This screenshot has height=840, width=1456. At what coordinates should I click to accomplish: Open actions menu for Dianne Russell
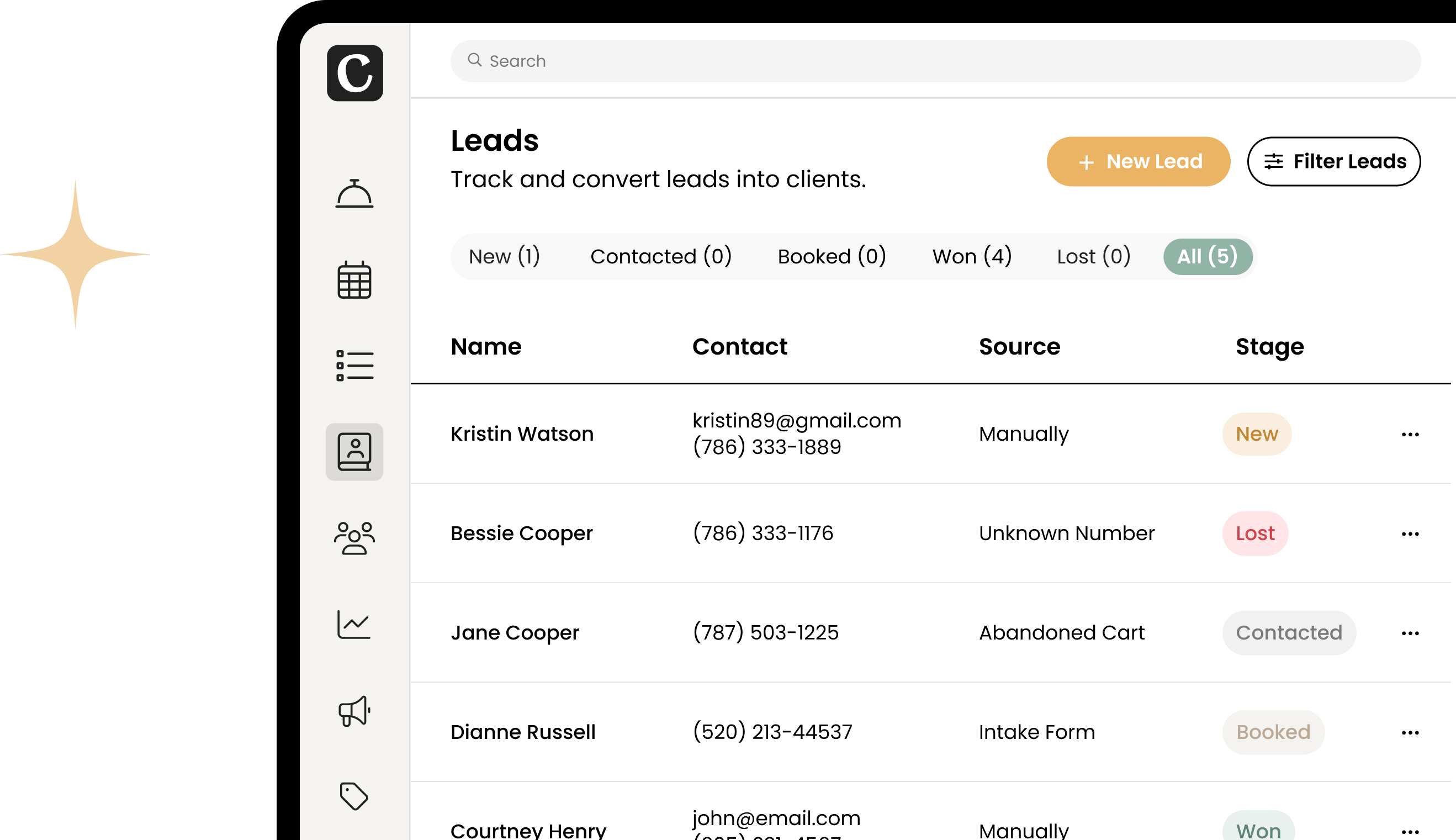click(x=1409, y=732)
